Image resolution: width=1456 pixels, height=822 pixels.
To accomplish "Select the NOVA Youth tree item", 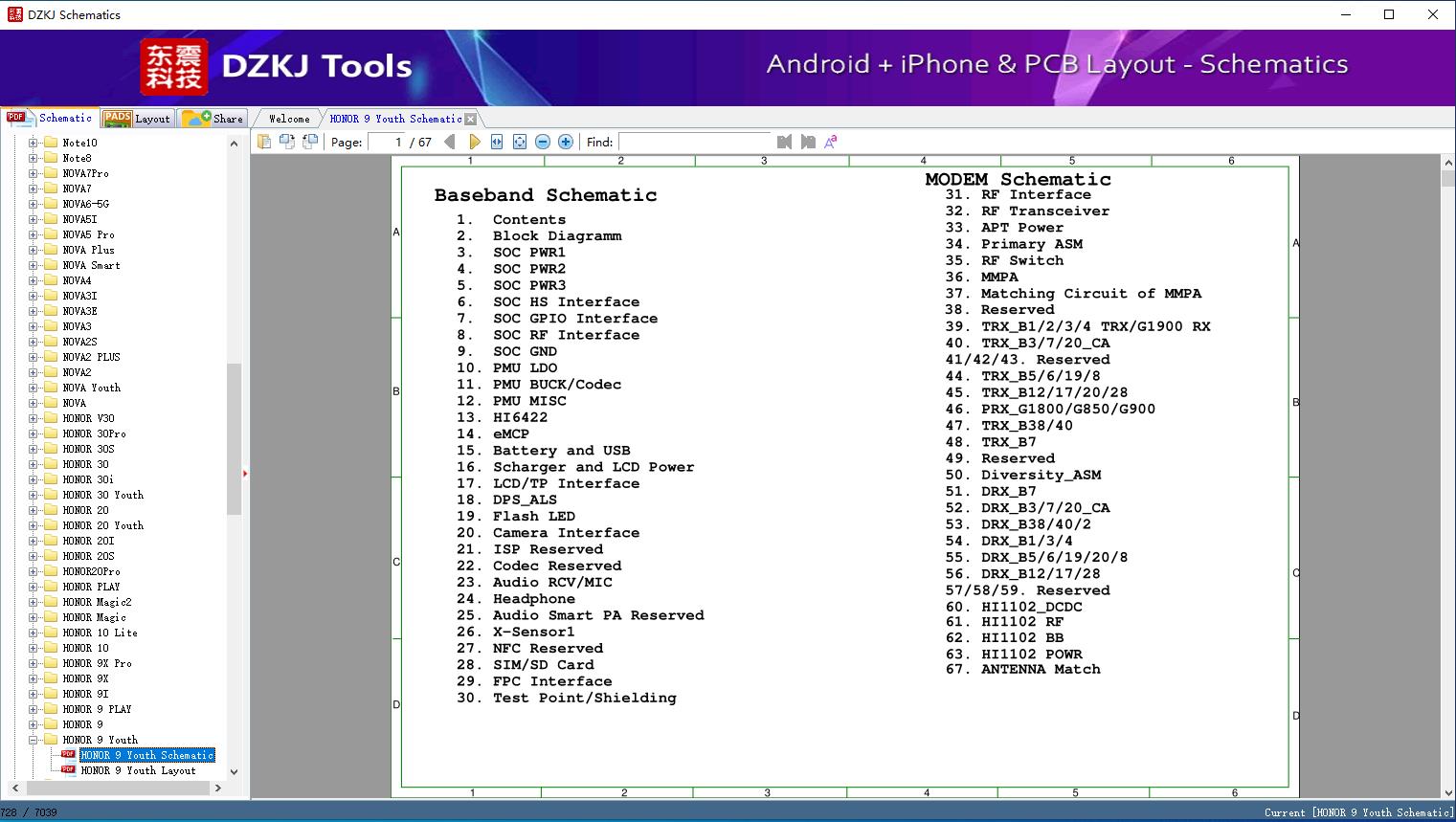I will tap(92, 388).
